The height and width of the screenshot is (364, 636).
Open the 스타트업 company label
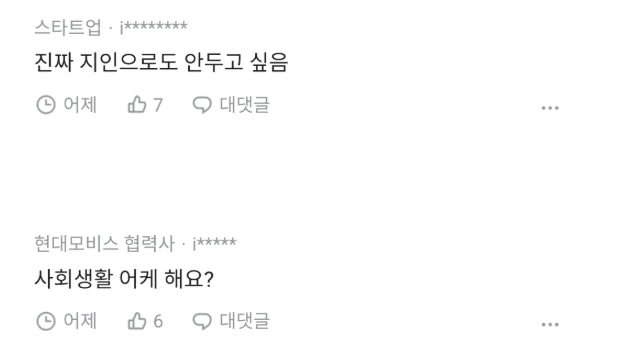point(68,27)
